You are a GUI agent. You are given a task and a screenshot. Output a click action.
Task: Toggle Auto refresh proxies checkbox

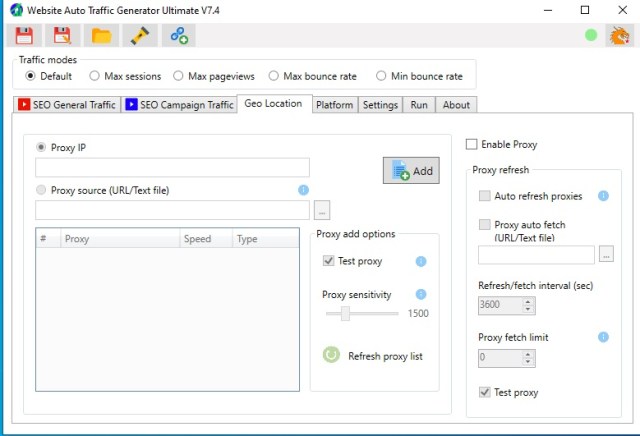484,196
